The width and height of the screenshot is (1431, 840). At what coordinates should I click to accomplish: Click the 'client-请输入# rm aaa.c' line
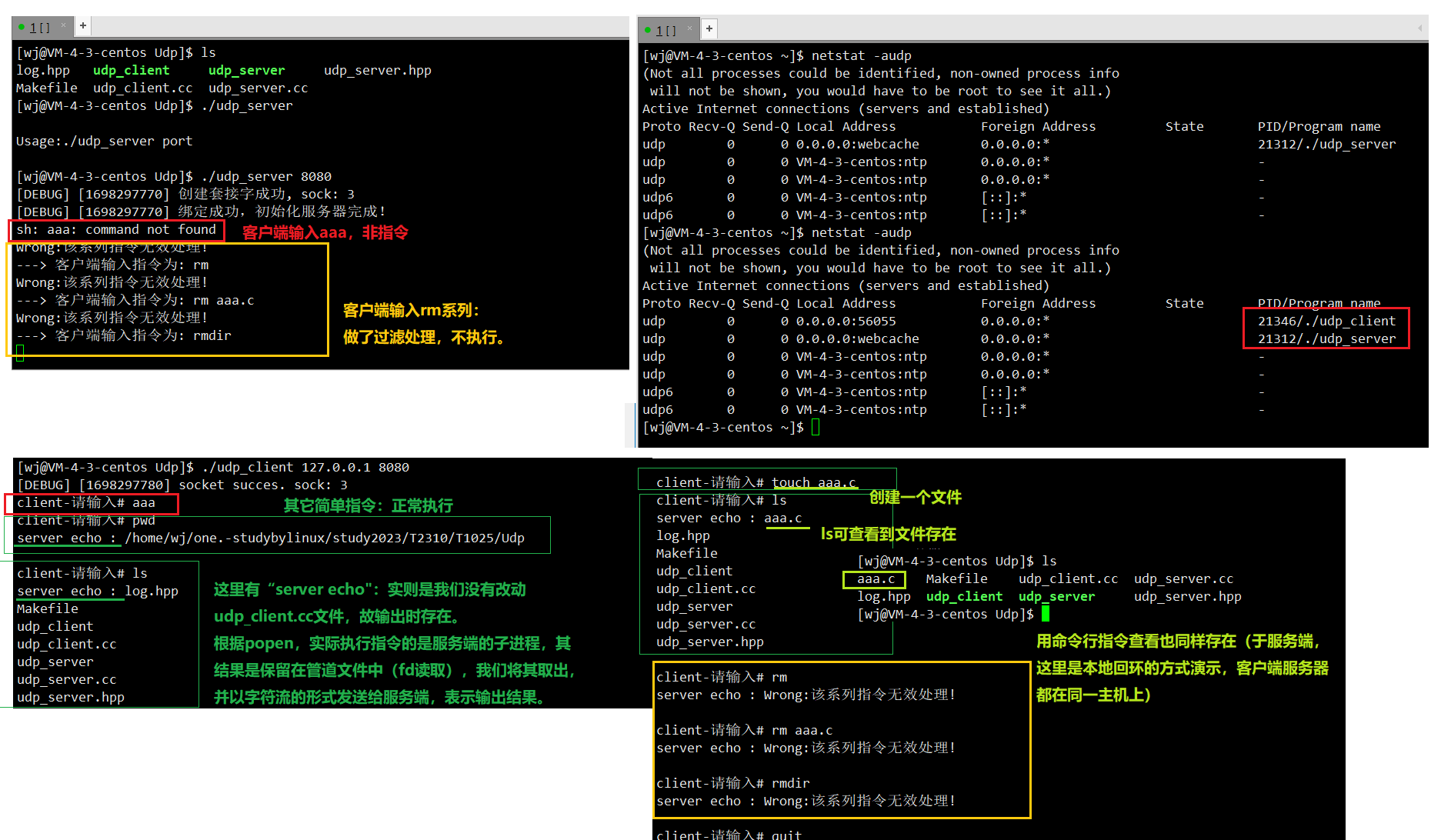tap(745, 731)
